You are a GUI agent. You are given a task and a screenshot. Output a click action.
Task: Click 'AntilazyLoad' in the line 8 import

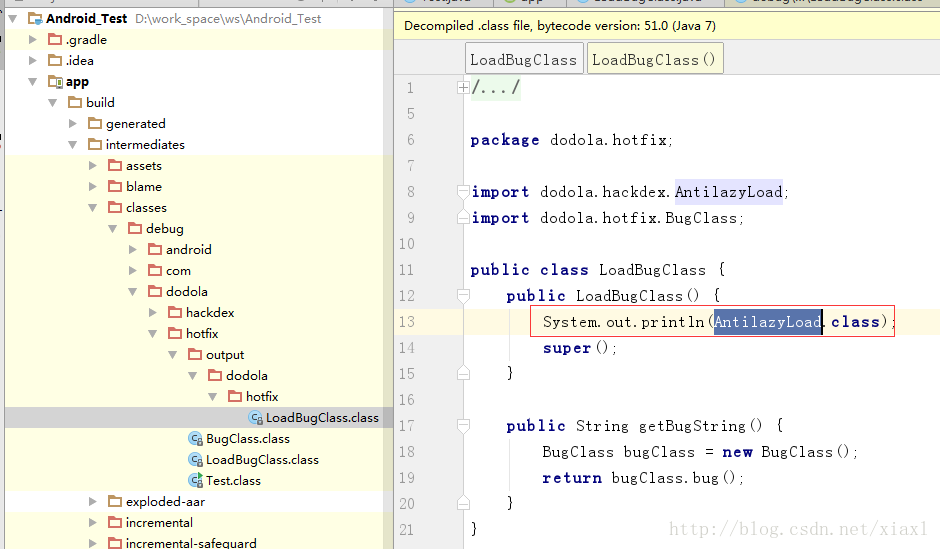tap(728, 192)
